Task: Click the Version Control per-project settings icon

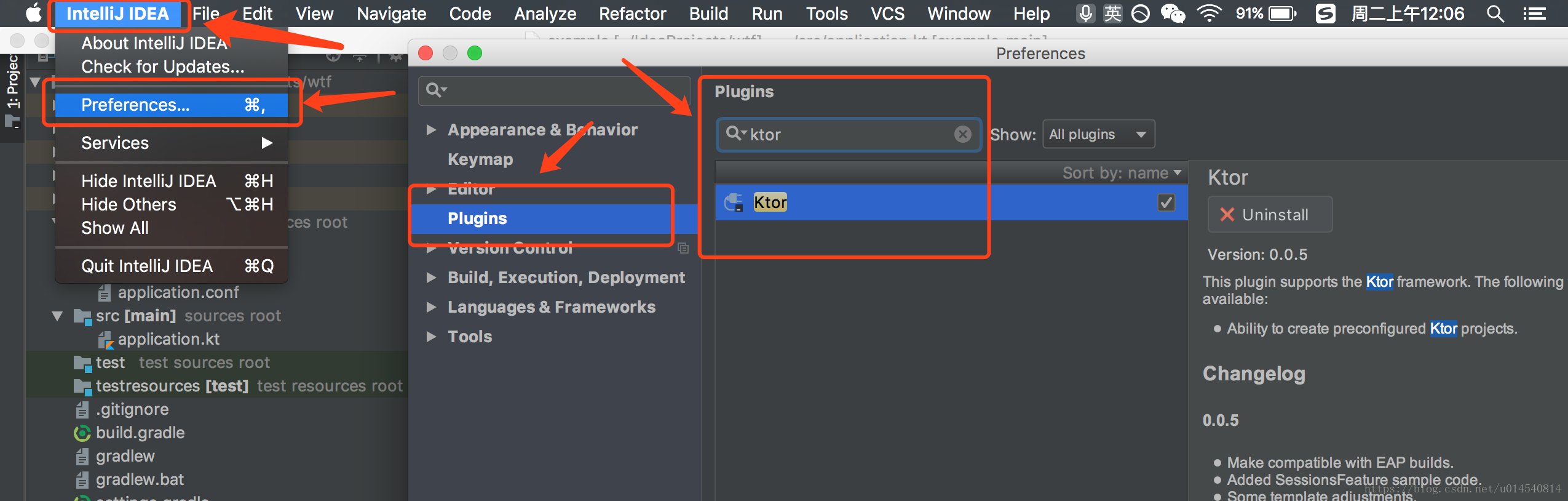Action: tap(683, 248)
